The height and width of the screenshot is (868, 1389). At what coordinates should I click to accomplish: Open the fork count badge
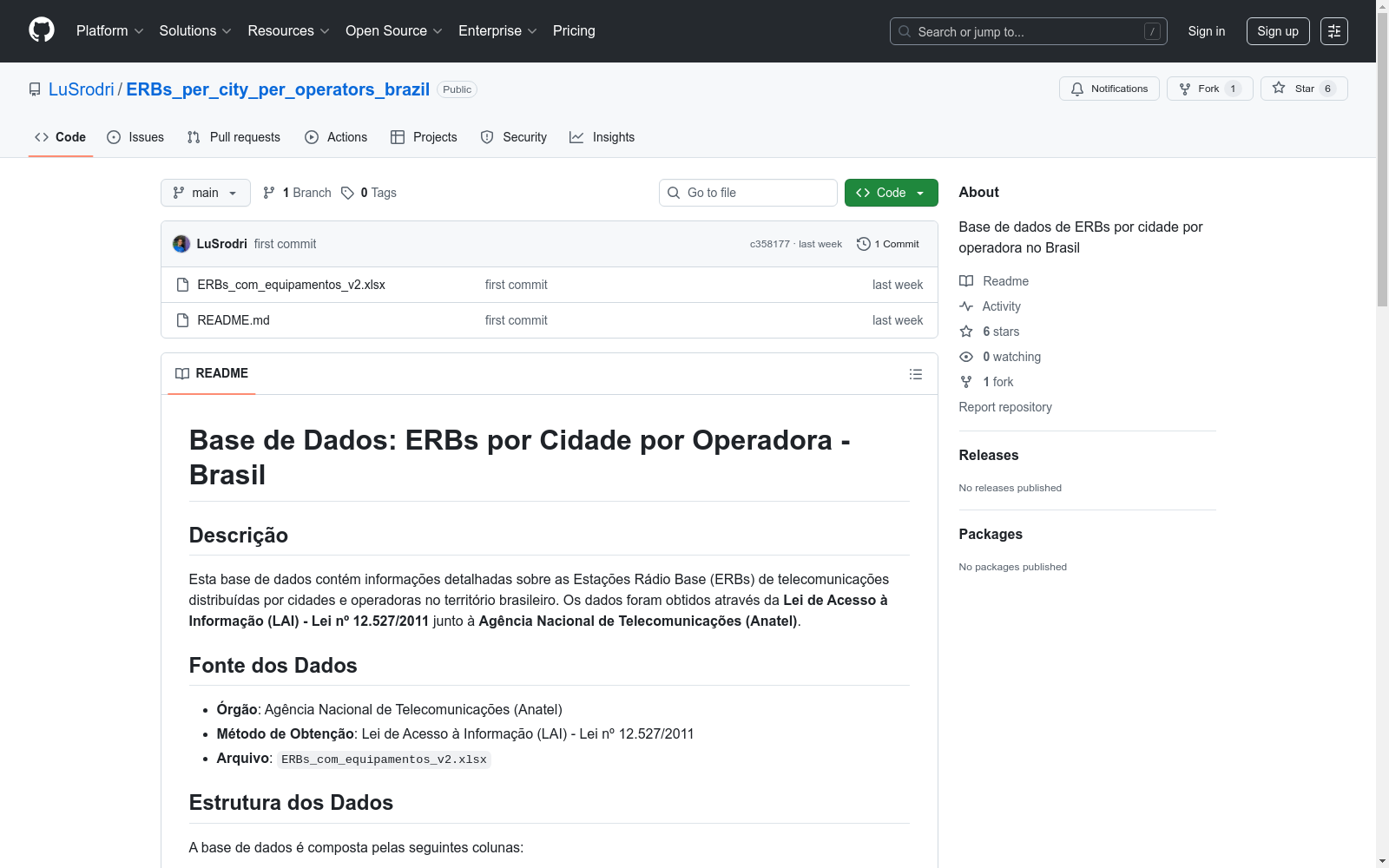click(1233, 89)
